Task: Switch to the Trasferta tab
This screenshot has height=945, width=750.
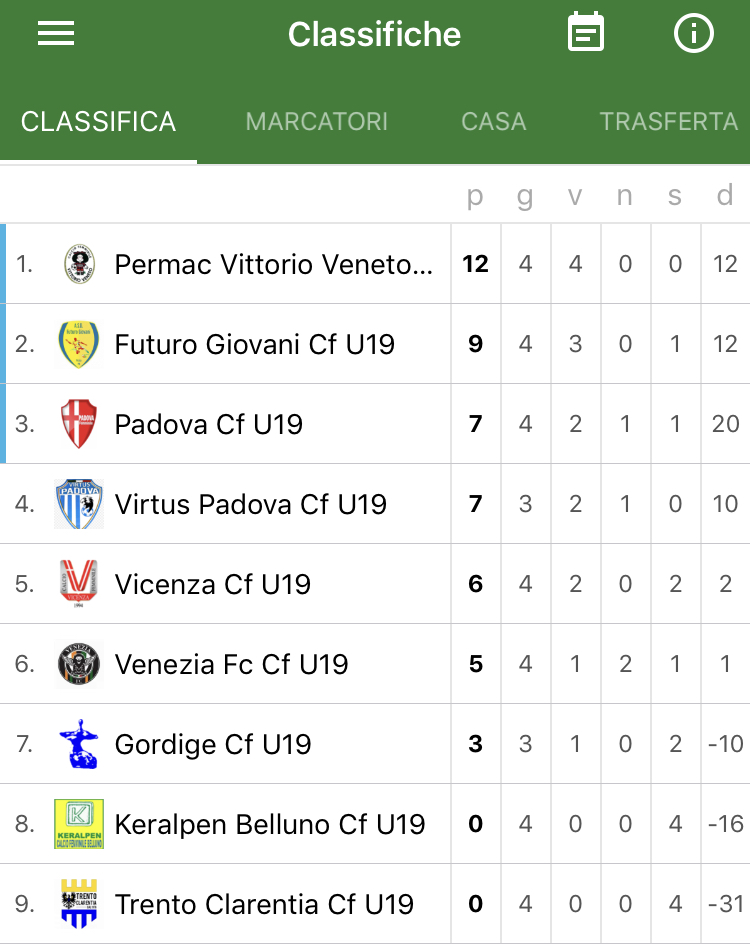Action: point(669,122)
